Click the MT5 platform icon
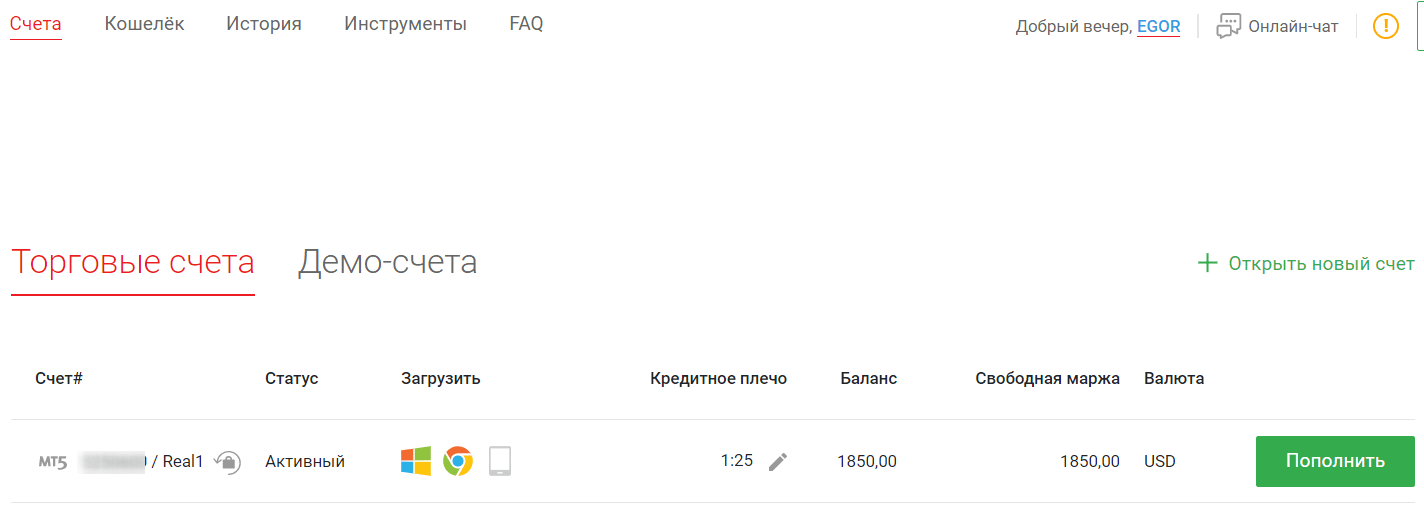This screenshot has width=1424, height=519. point(53,462)
